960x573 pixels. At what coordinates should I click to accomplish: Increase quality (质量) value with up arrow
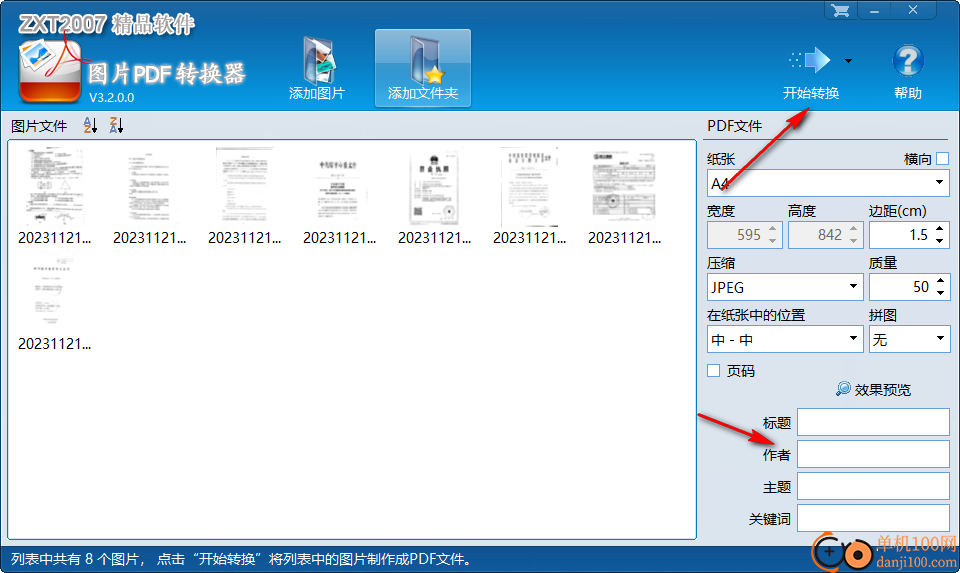tap(940, 281)
